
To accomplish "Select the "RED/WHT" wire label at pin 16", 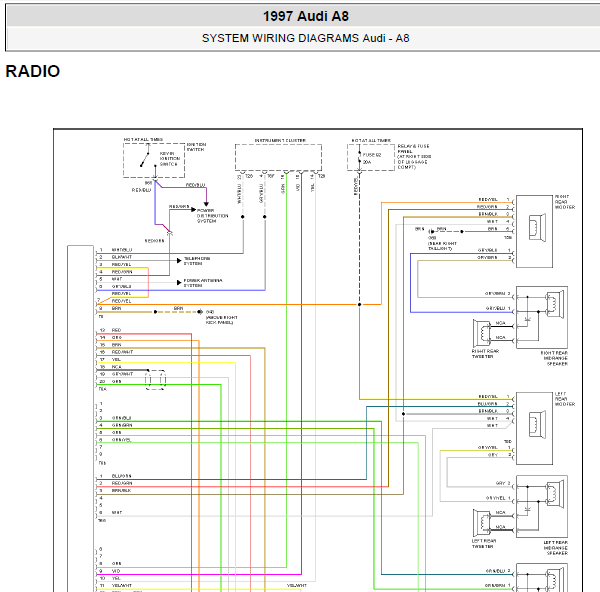I will 122,352.
